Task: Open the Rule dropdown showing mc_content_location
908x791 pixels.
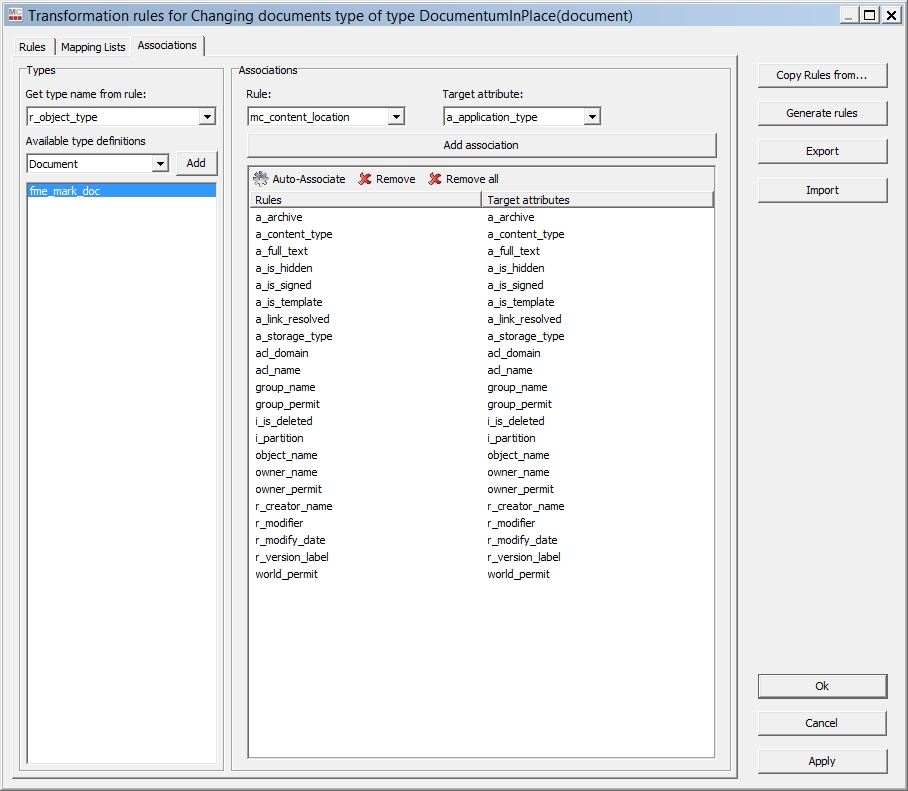Action: [396, 117]
